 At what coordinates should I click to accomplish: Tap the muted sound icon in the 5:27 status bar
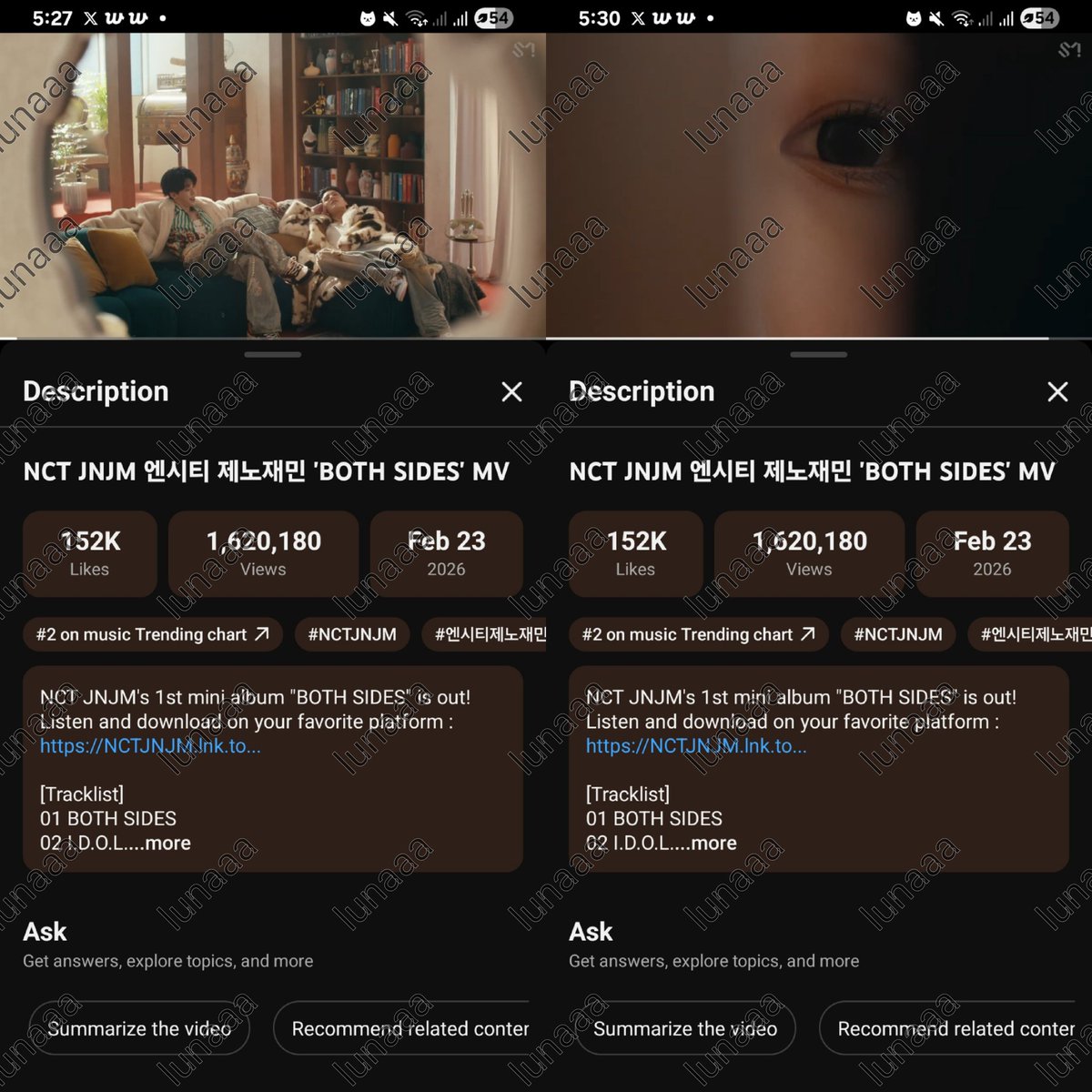point(390,18)
